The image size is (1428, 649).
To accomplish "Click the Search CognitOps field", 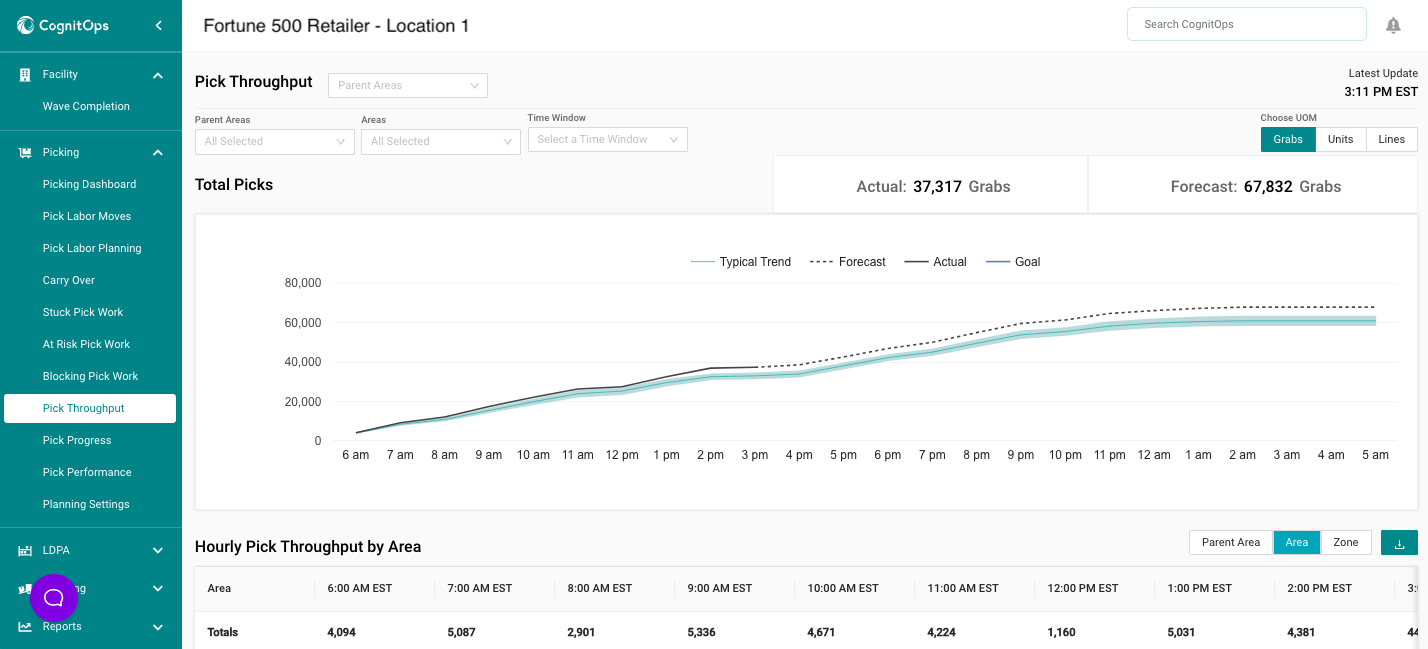I will pyautogui.click(x=1246, y=24).
